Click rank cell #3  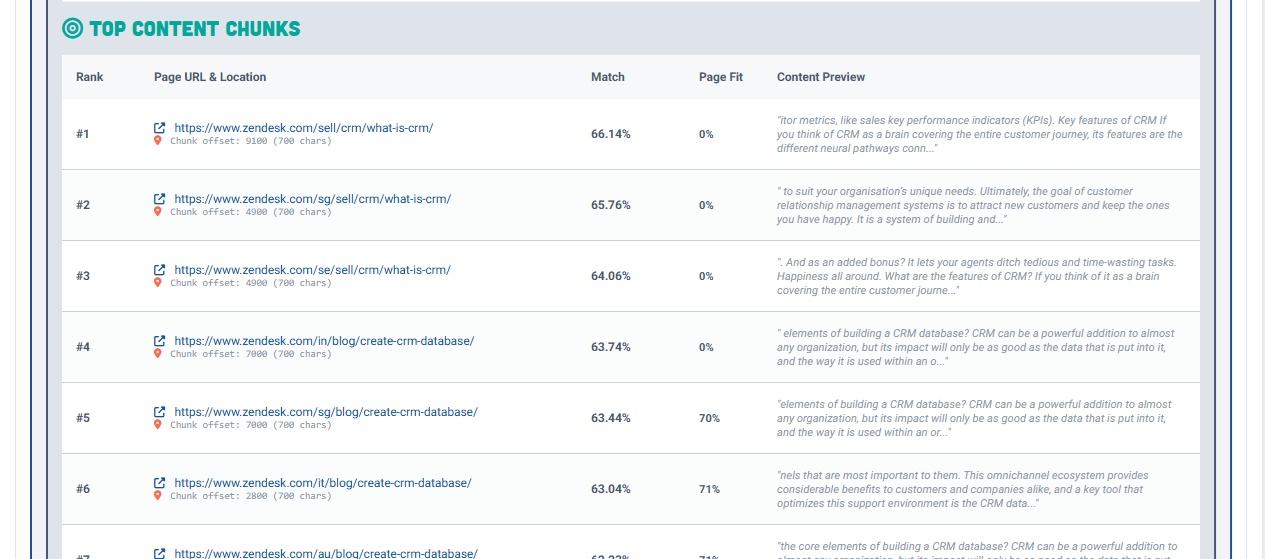point(83,276)
